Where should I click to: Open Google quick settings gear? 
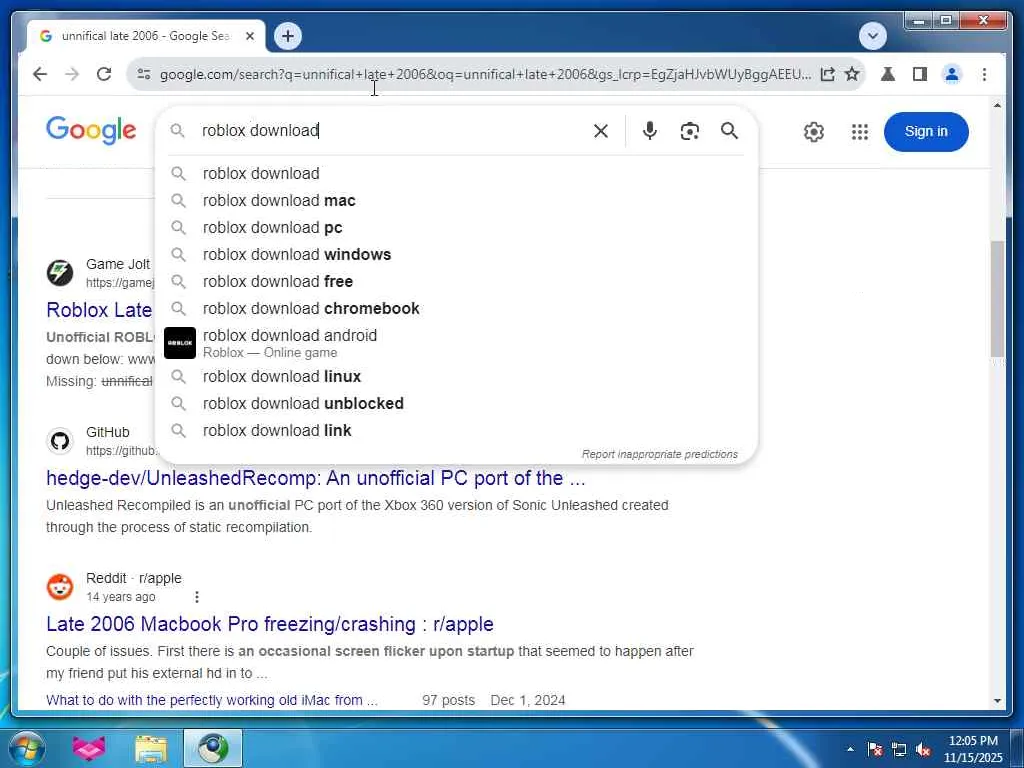[814, 132]
